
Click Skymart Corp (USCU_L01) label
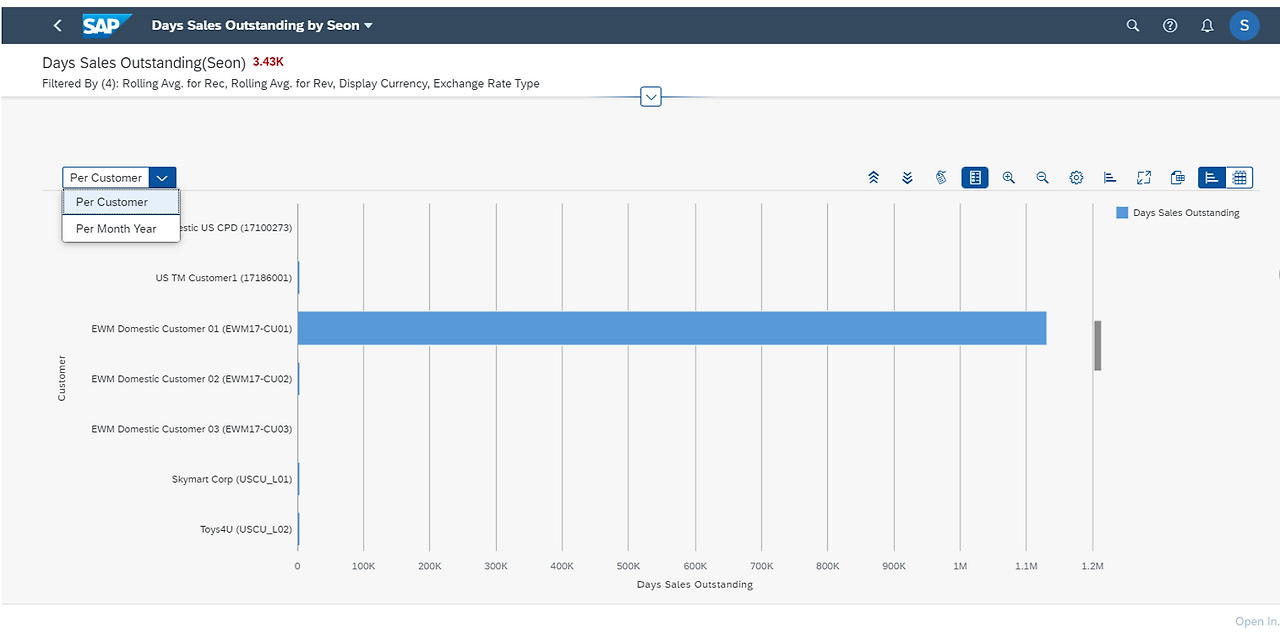click(232, 479)
